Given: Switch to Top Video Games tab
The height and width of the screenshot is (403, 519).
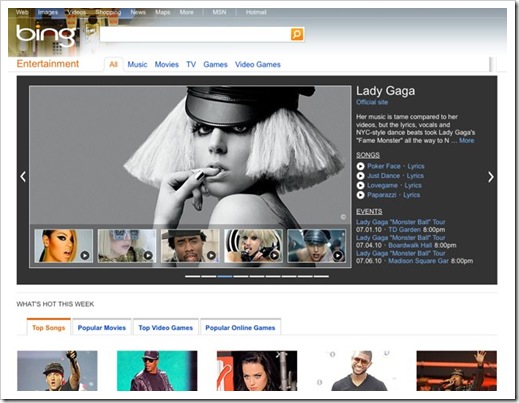Looking at the screenshot, I should tap(166, 328).
